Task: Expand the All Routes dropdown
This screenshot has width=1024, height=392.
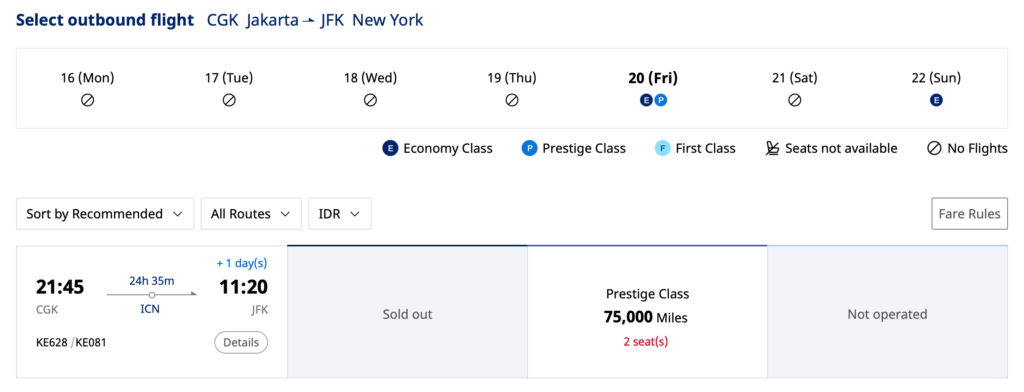Action: [x=251, y=214]
